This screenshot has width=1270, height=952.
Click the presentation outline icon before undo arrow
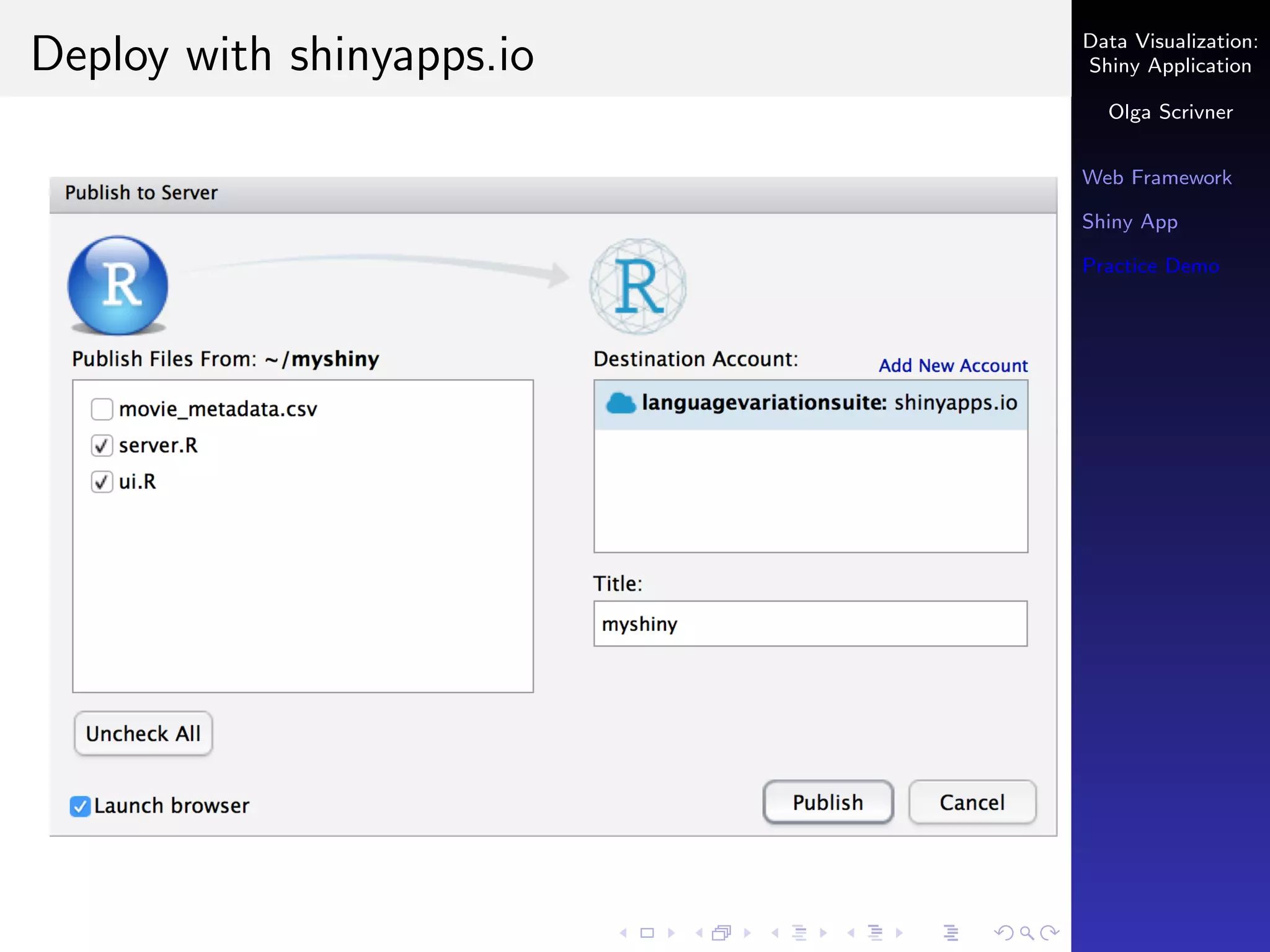pyautogui.click(x=951, y=933)
